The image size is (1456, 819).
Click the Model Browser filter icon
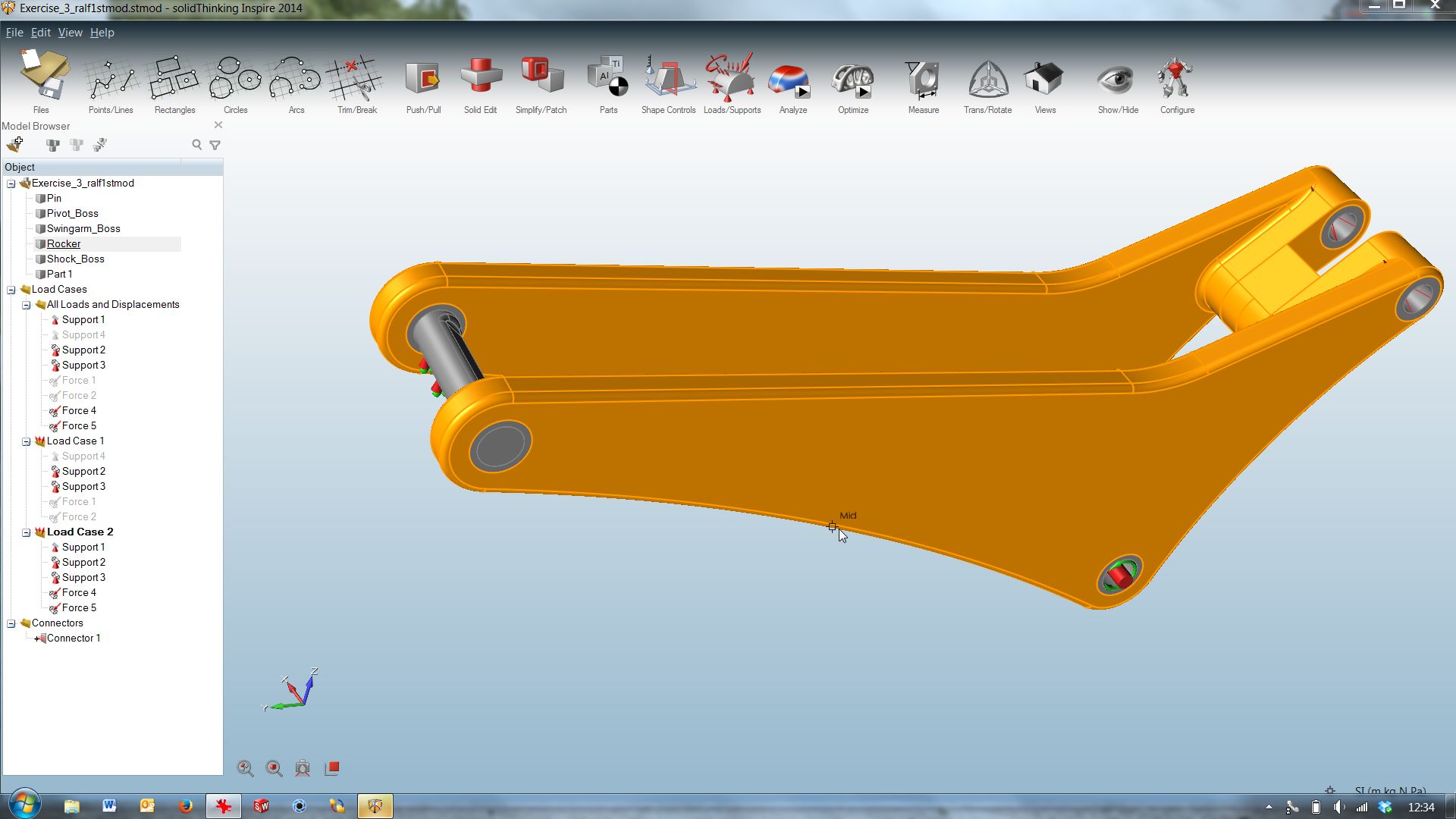(215, 145)
